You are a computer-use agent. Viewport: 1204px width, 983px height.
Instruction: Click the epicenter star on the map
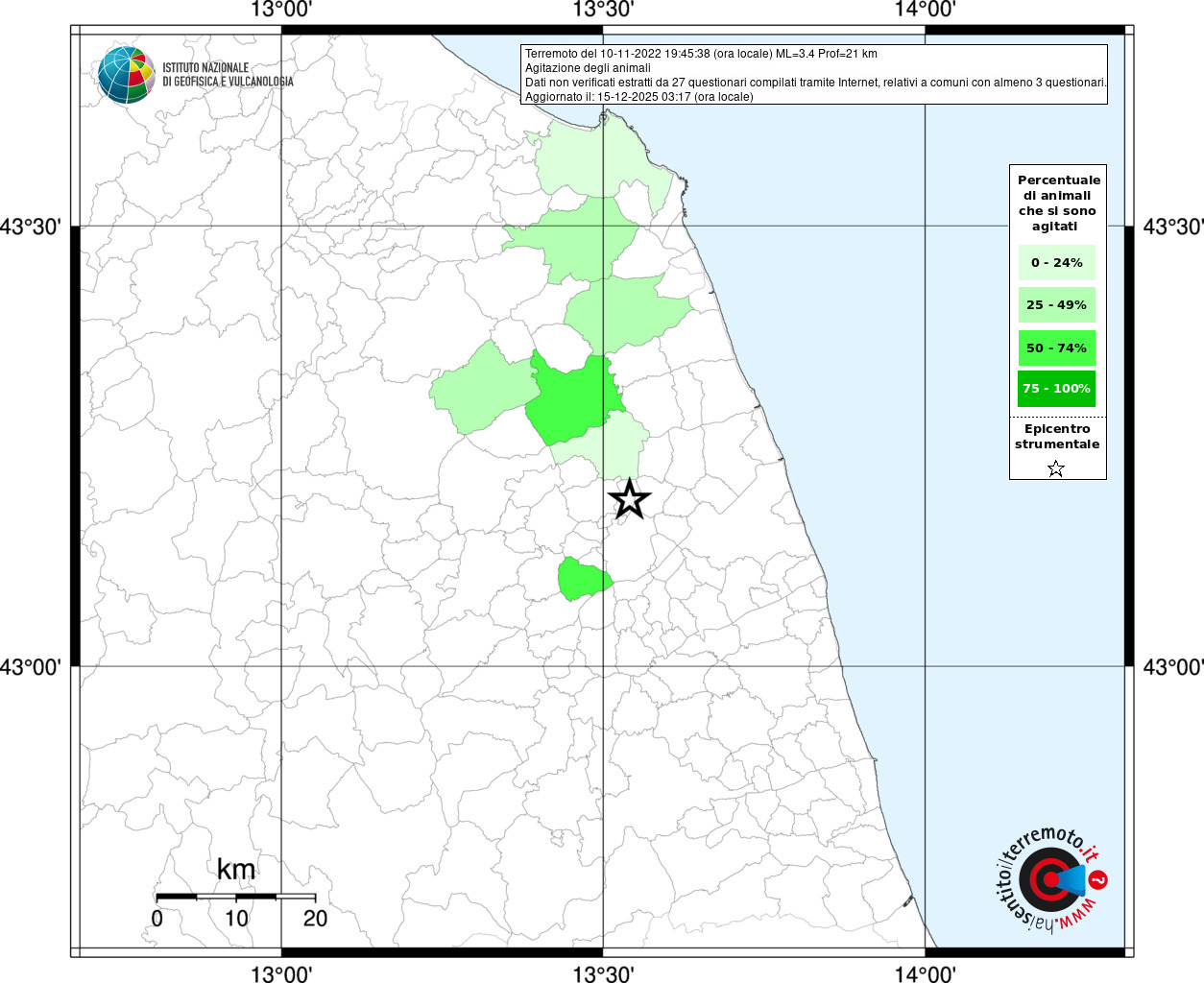tap(630, 499)
